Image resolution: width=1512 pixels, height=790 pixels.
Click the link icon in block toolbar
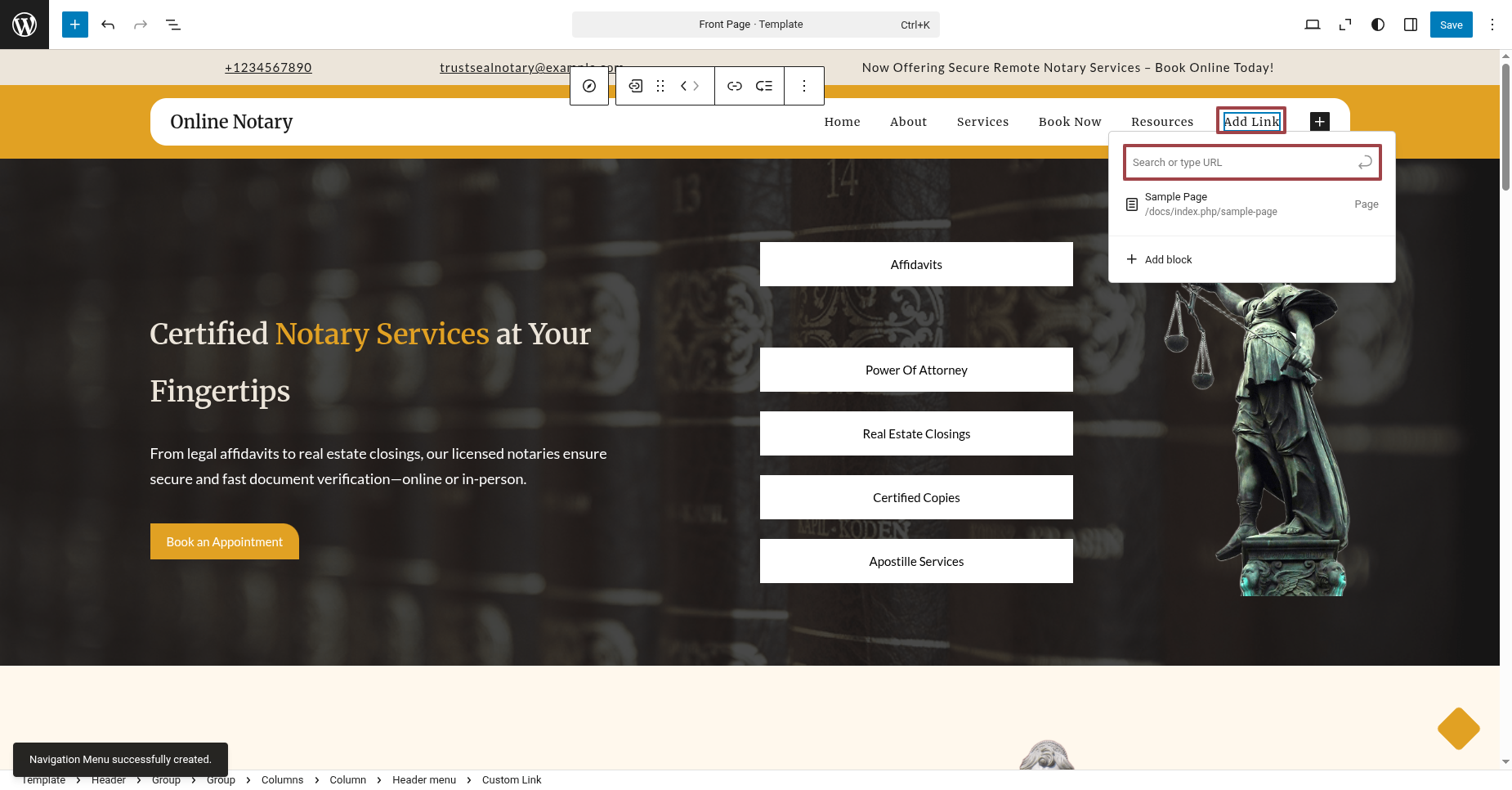point(735,86)
